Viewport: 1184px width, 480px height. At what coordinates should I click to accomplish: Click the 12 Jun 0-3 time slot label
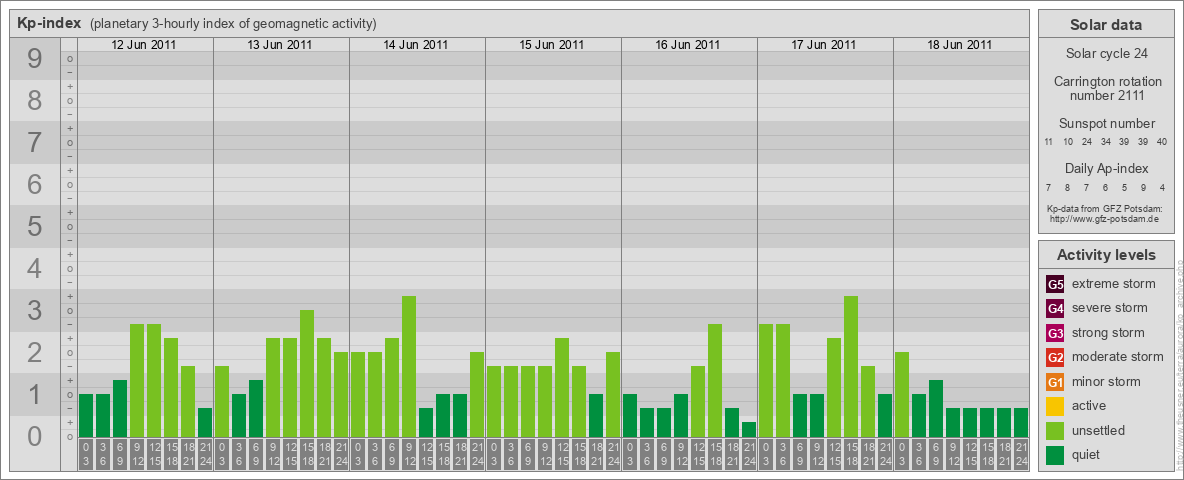tap(86, 454)
